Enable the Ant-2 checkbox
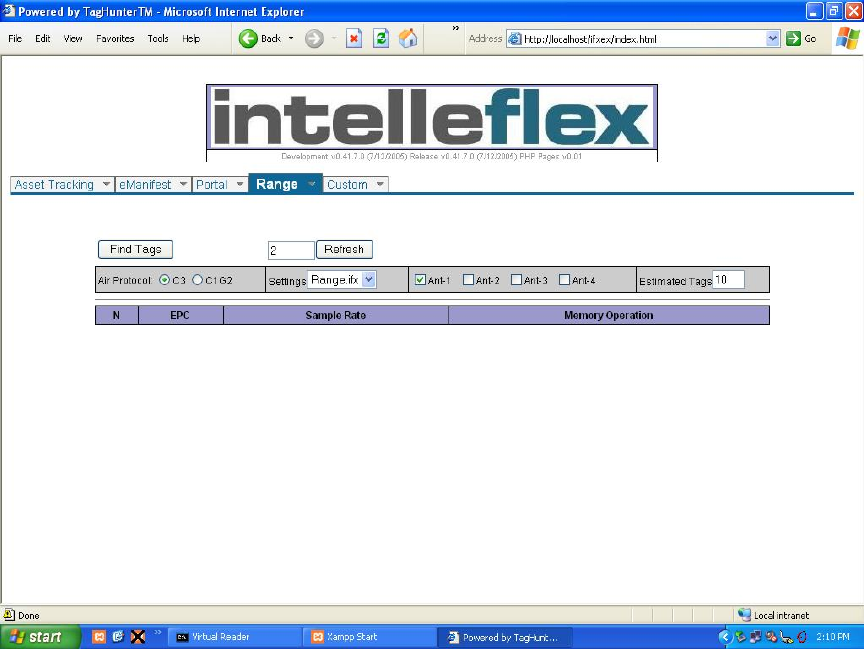 [x=468, y=280]
